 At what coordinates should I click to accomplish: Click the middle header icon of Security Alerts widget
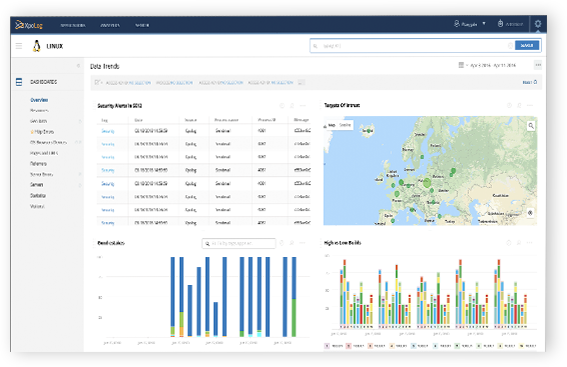coord(292,106)
